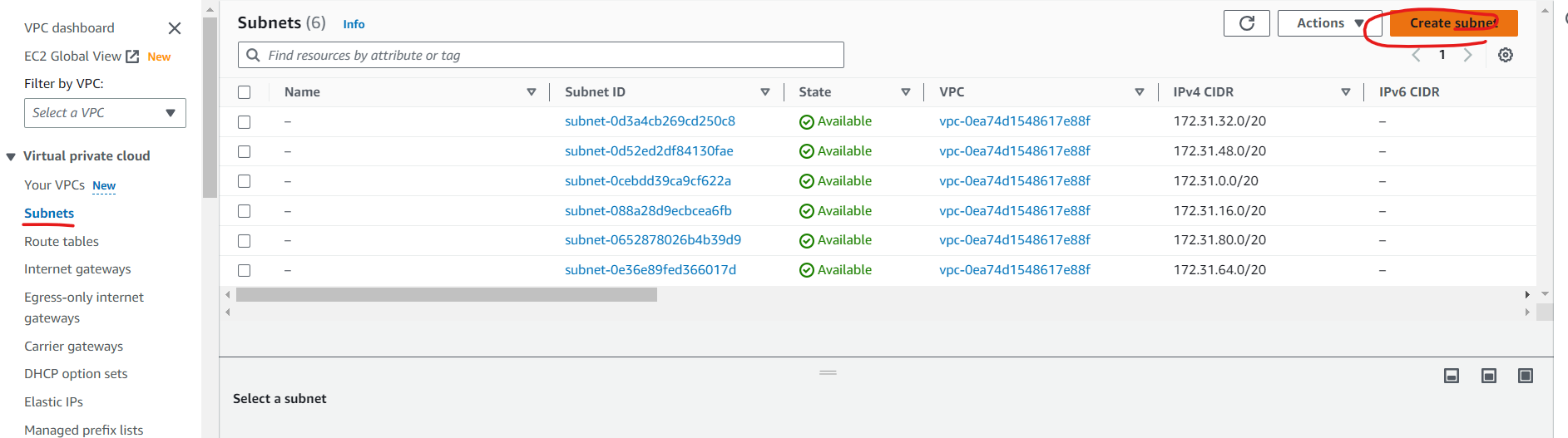Open Elastic IPs
1568x438 pixels.
click(53, 402)
